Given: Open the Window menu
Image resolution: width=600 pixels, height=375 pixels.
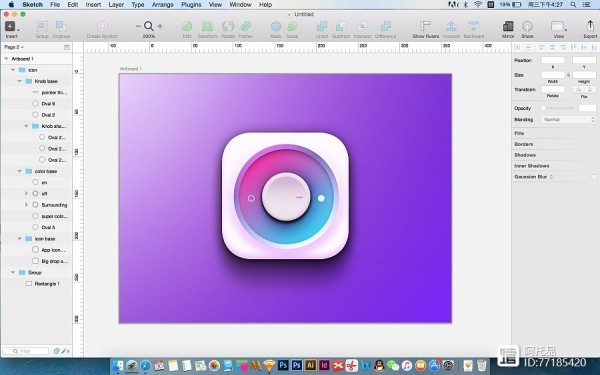Looking at the screenshot, I should 240,5.
